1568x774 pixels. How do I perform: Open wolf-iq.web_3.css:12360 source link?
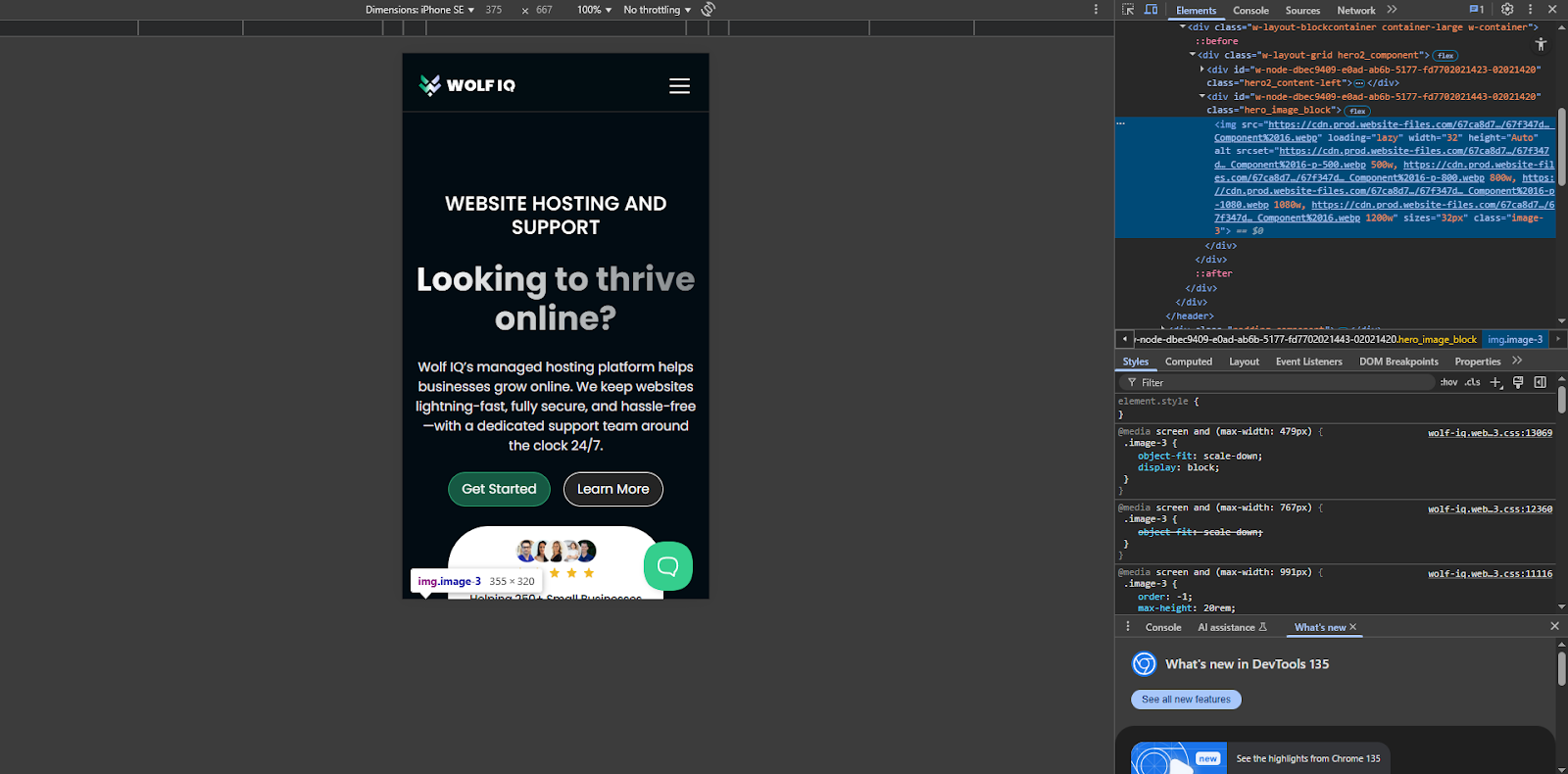point(1490,509)
